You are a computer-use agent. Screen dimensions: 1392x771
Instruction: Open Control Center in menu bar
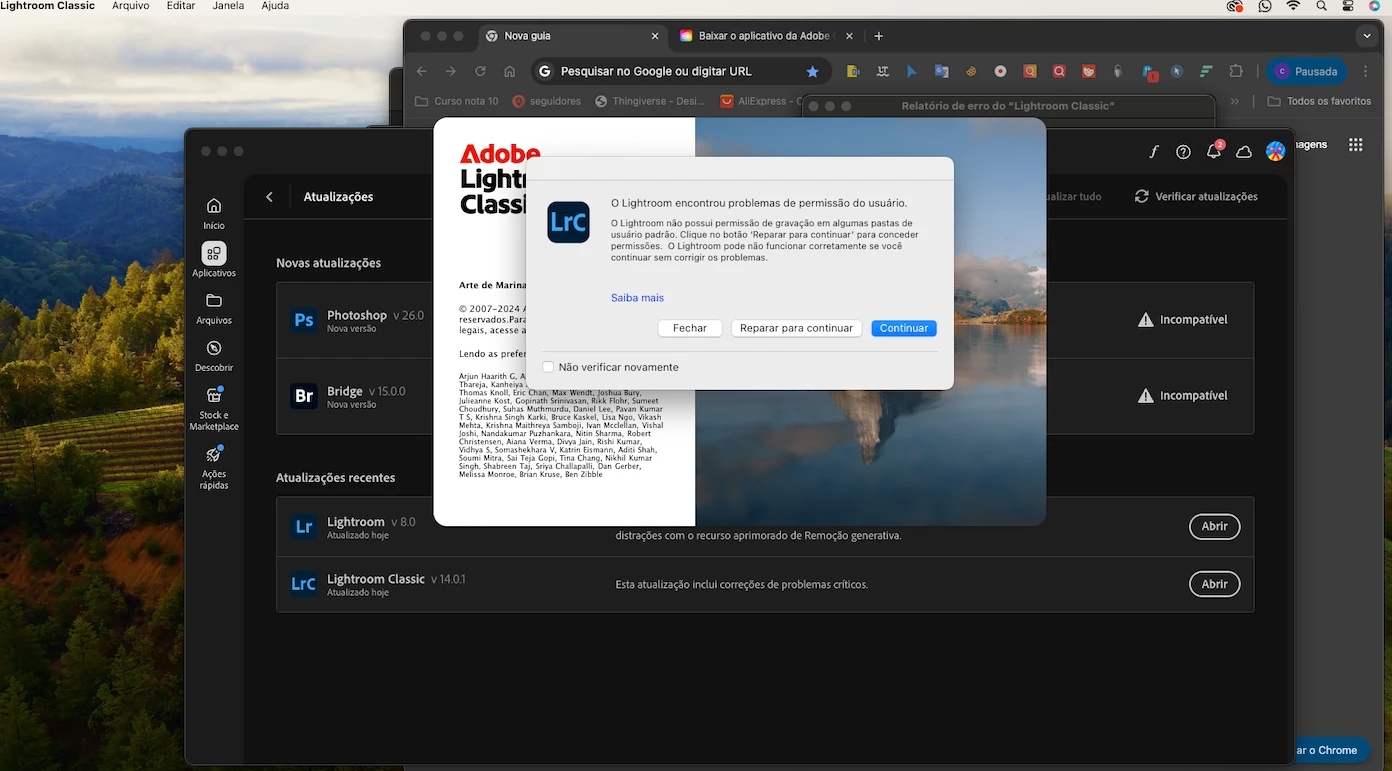(x=1348, y=6)
